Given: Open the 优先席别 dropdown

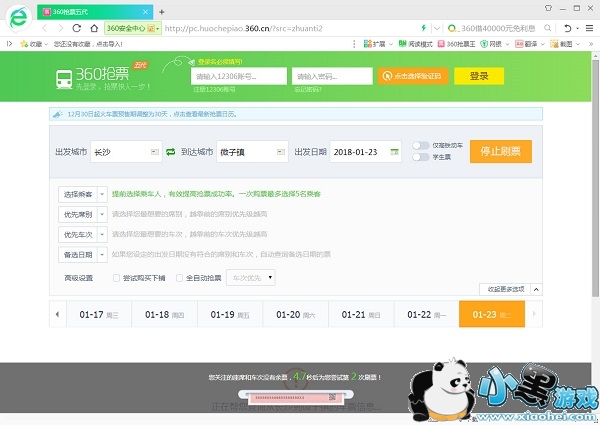Looking at the screenshot, I should 83,215.
